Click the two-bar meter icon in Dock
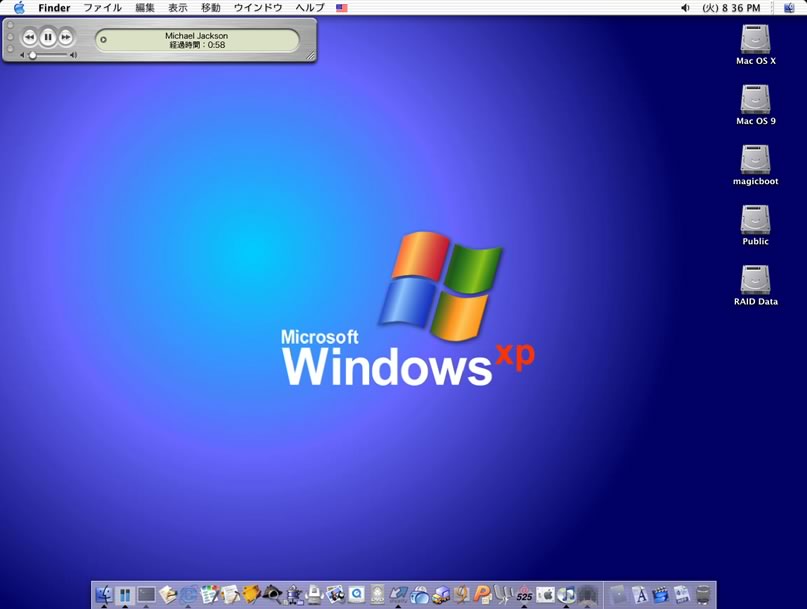Image resolution: width=807 pixels, height=609 pixels. [125, 595]
